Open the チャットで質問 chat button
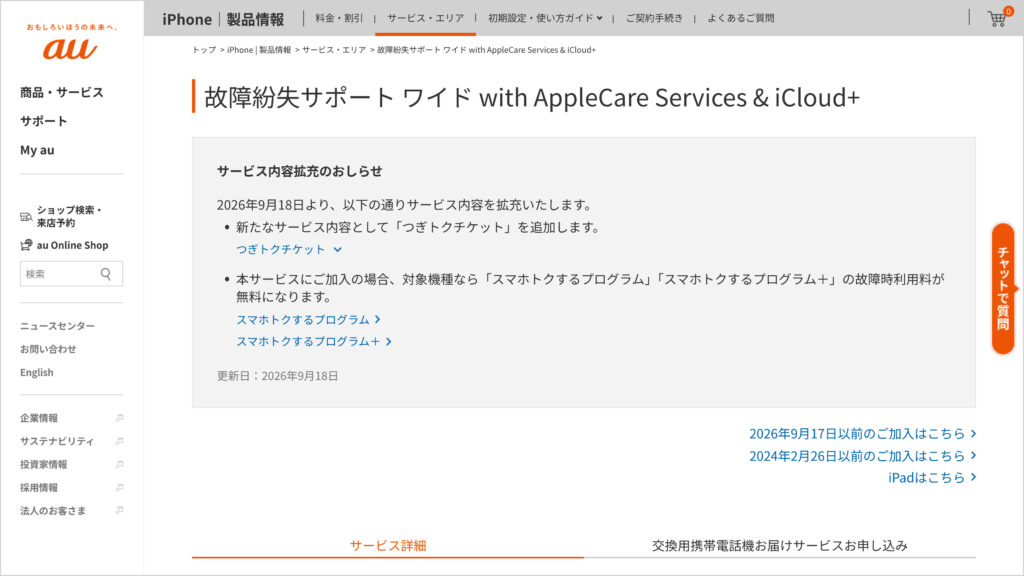Screen dimensions: 1024x576 tap(1003, 289)
